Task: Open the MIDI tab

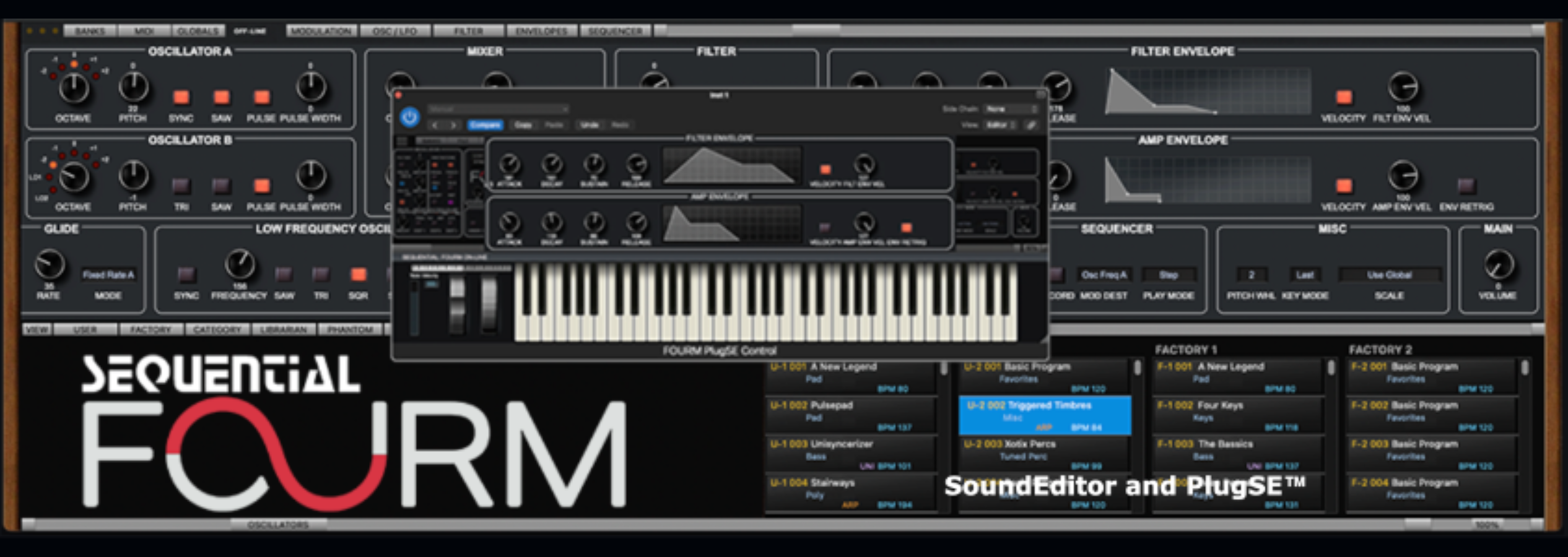Action: point(144,31)
